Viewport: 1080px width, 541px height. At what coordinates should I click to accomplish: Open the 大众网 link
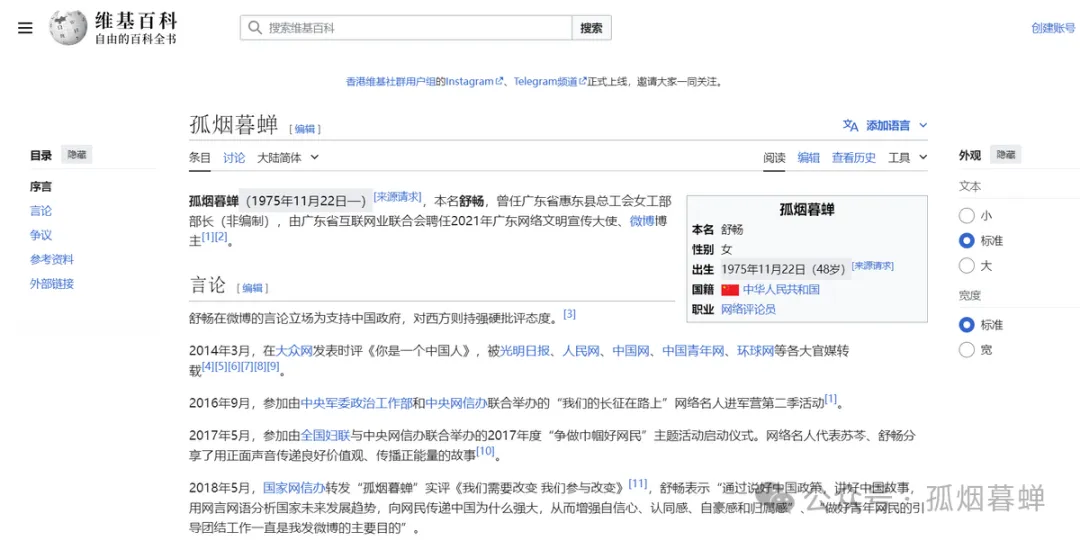(293, 351)
